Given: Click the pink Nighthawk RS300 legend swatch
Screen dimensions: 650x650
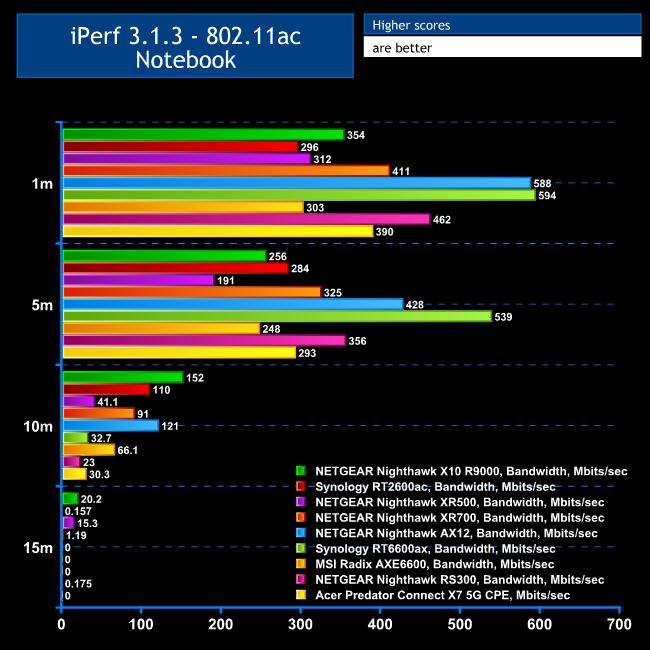Looking at the screenshot, I should [x=301, y=579].
